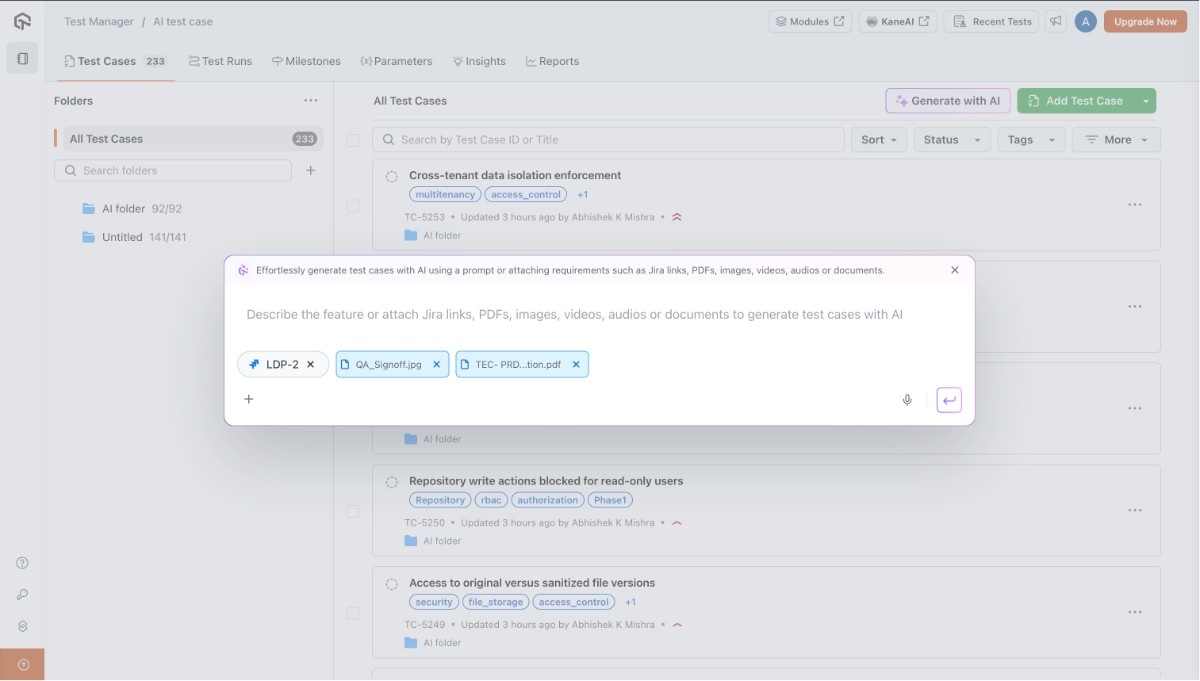1200x681 pixels.
Task: Open the Tags filter dropdown
Action: [x=1031, y=140]
